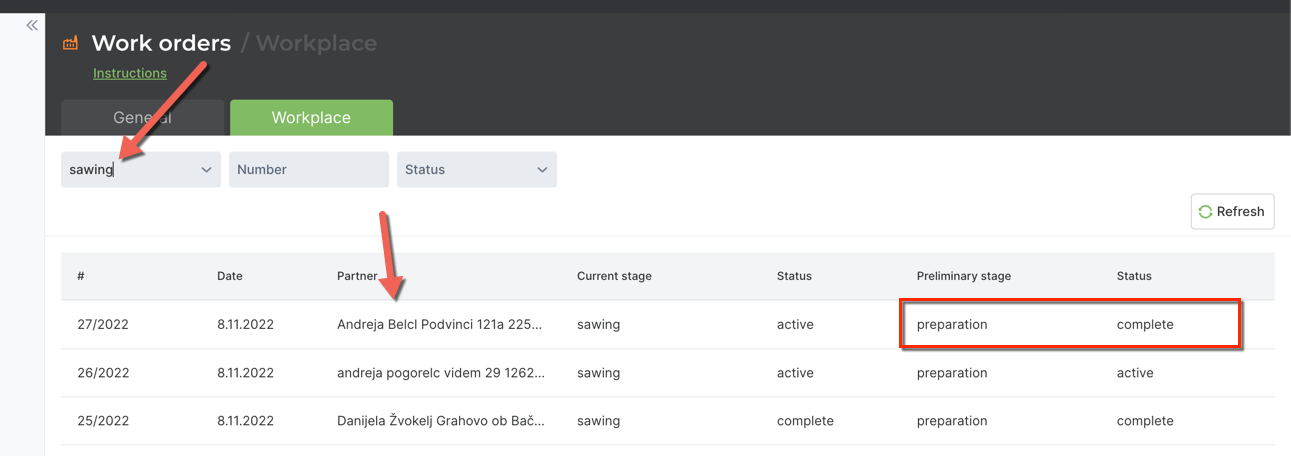This screenshot has width=1291, height=456.
Task: Click the orange factory Work orders icon
Action: (70, 43)
